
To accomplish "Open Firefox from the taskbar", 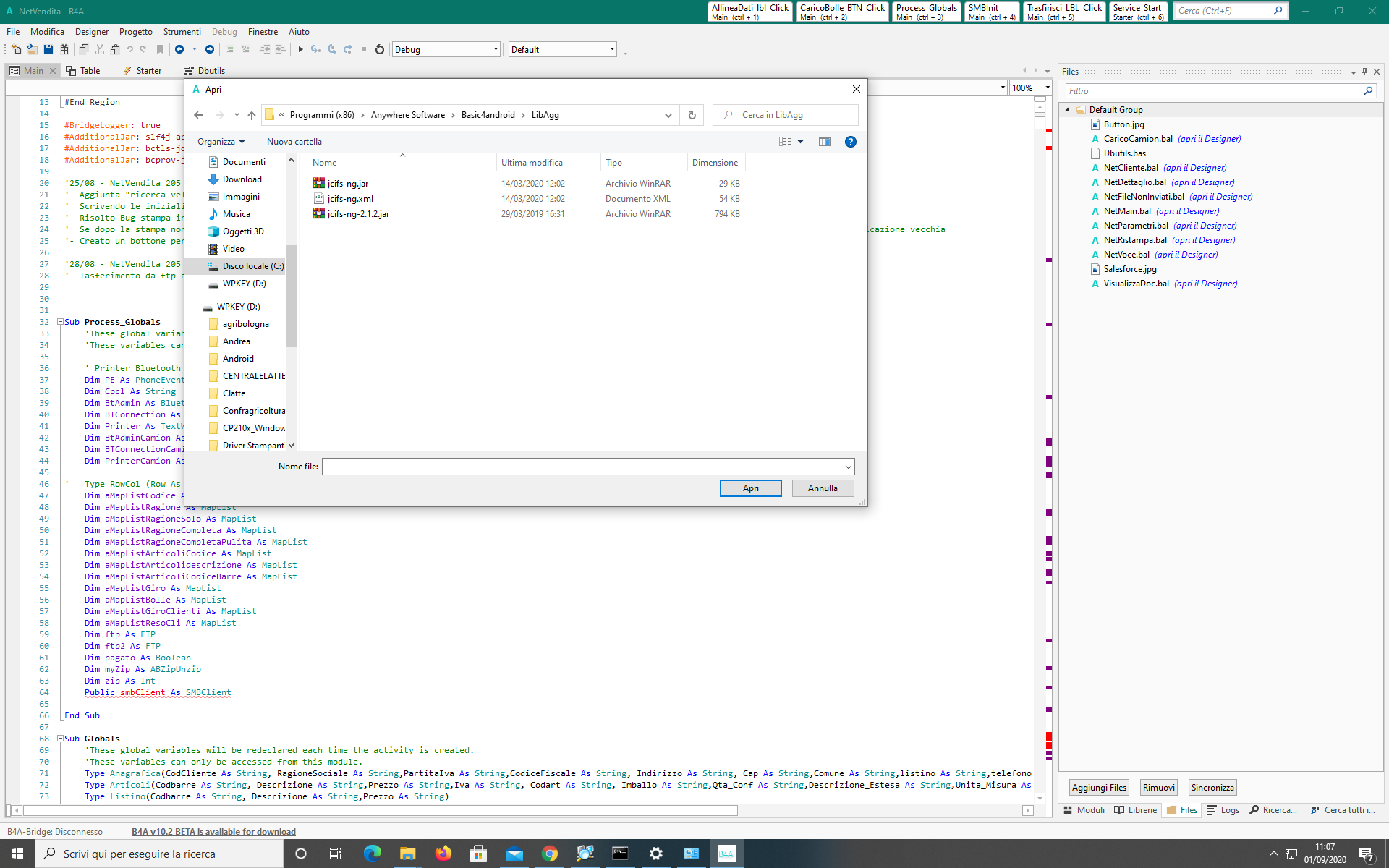I will coord(443,854).
